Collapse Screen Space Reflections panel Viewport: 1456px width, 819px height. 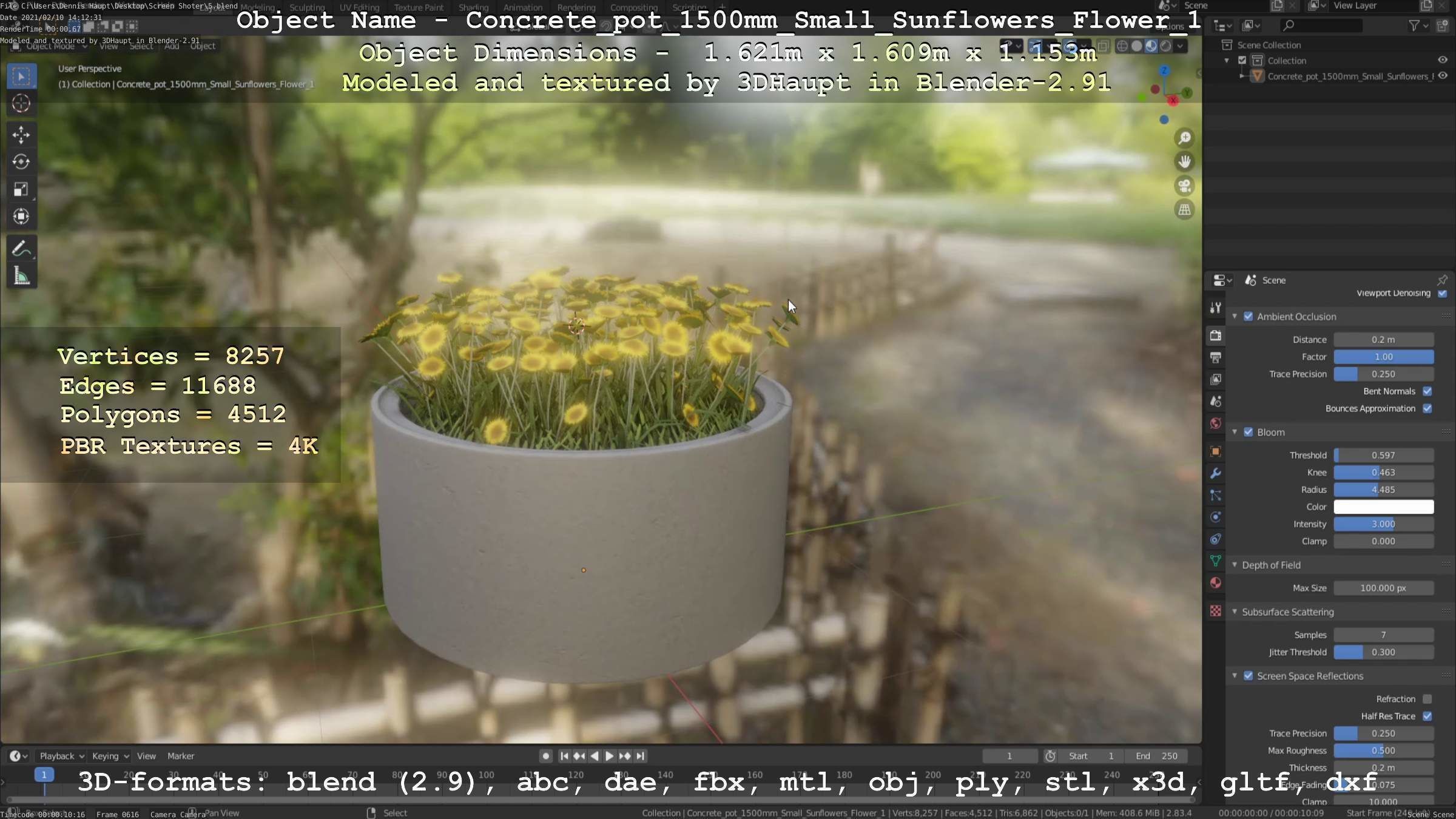[x=1234, y=676]
